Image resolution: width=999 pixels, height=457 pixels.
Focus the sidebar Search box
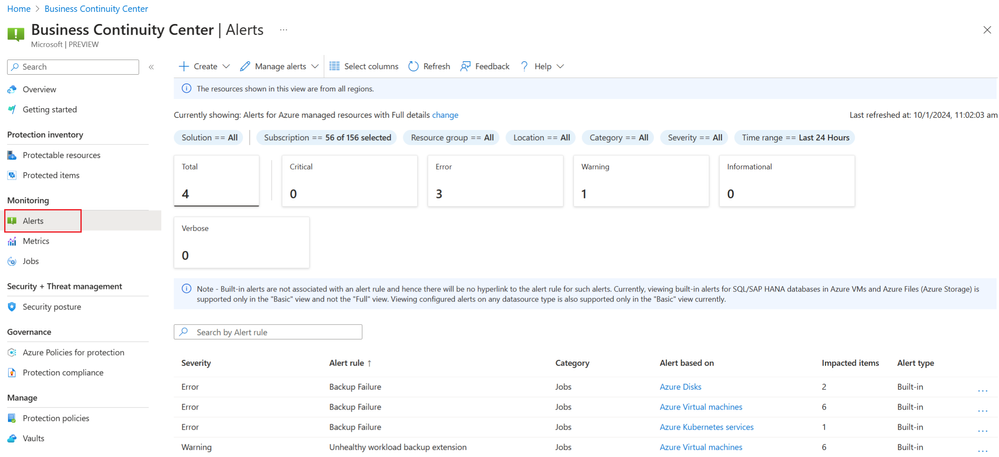click(x=73, y=67)
